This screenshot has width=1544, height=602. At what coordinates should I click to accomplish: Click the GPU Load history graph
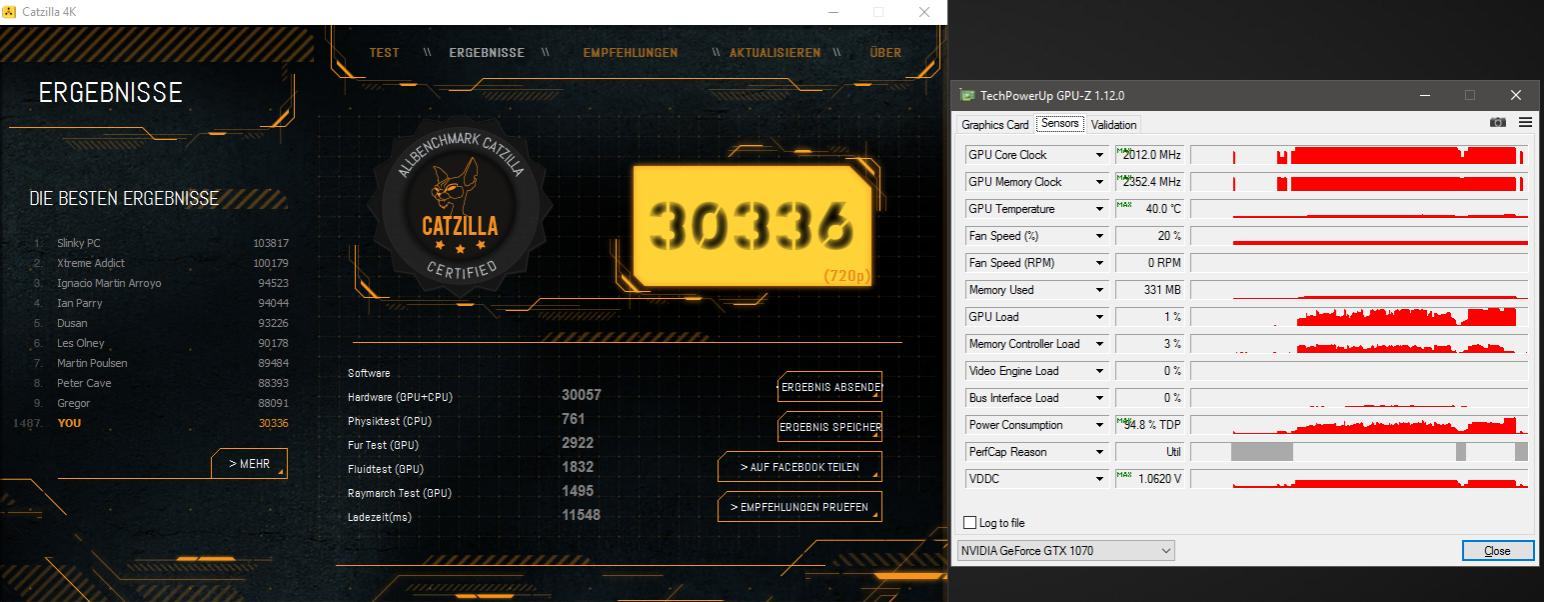click(1359, 317)
